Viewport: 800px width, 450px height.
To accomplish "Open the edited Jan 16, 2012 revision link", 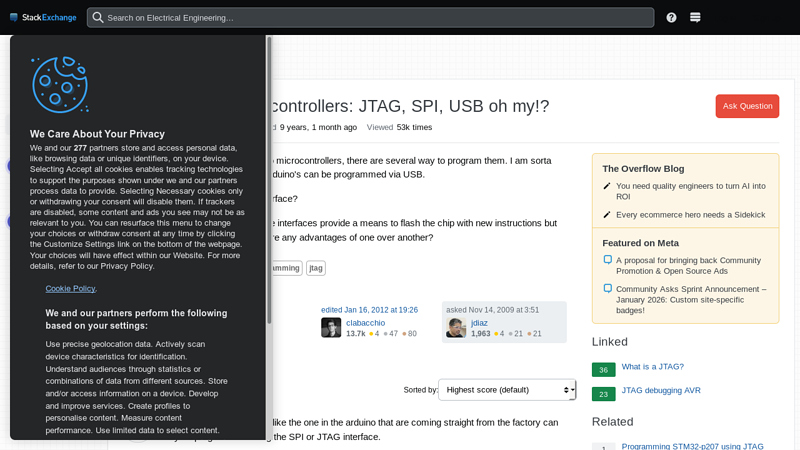I will (x=369, y=310).
